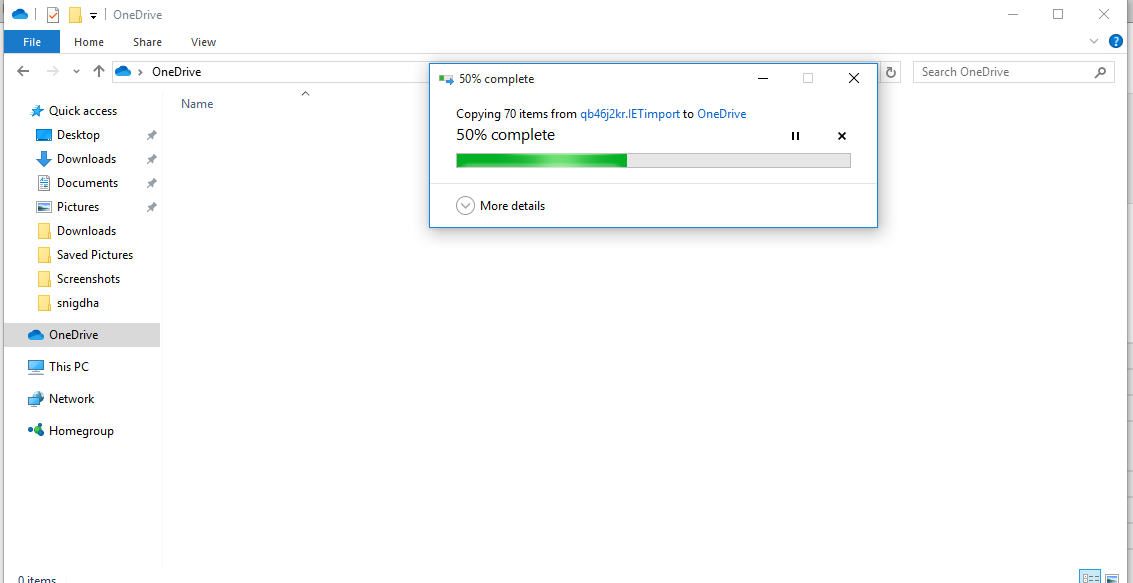This screenshot has width=1133, height=583.
Task: Minimize the 50% complete copy dialog
Action: tap(762, 79)
